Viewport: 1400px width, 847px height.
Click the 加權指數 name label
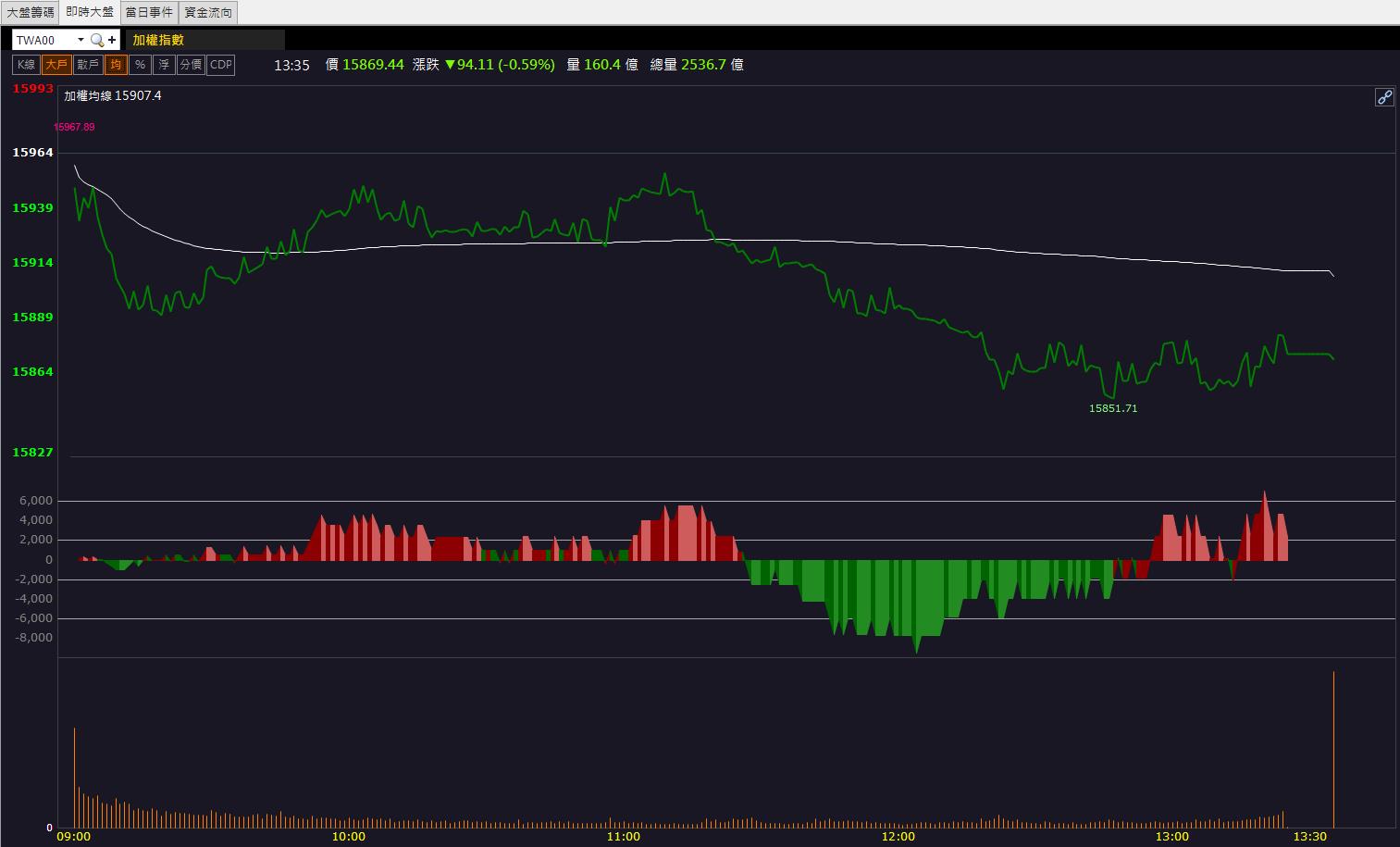tap(158, 40)
